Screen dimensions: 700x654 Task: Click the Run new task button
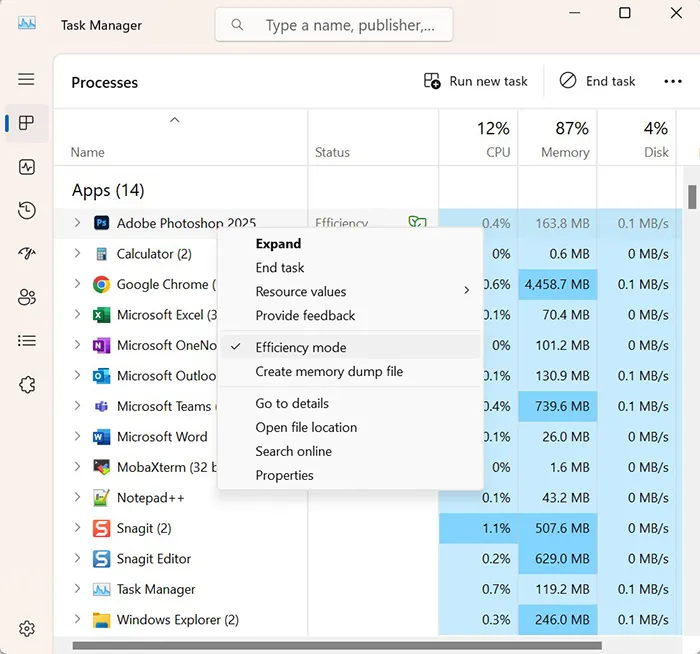coord(476,81)
